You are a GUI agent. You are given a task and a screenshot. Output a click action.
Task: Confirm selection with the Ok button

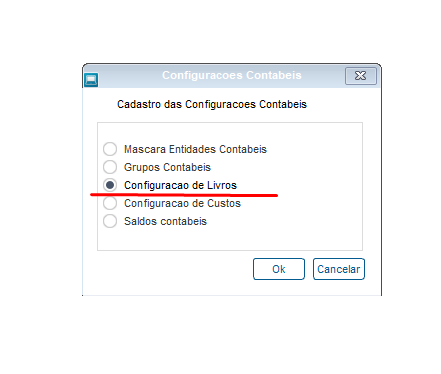tap(279, 269)
